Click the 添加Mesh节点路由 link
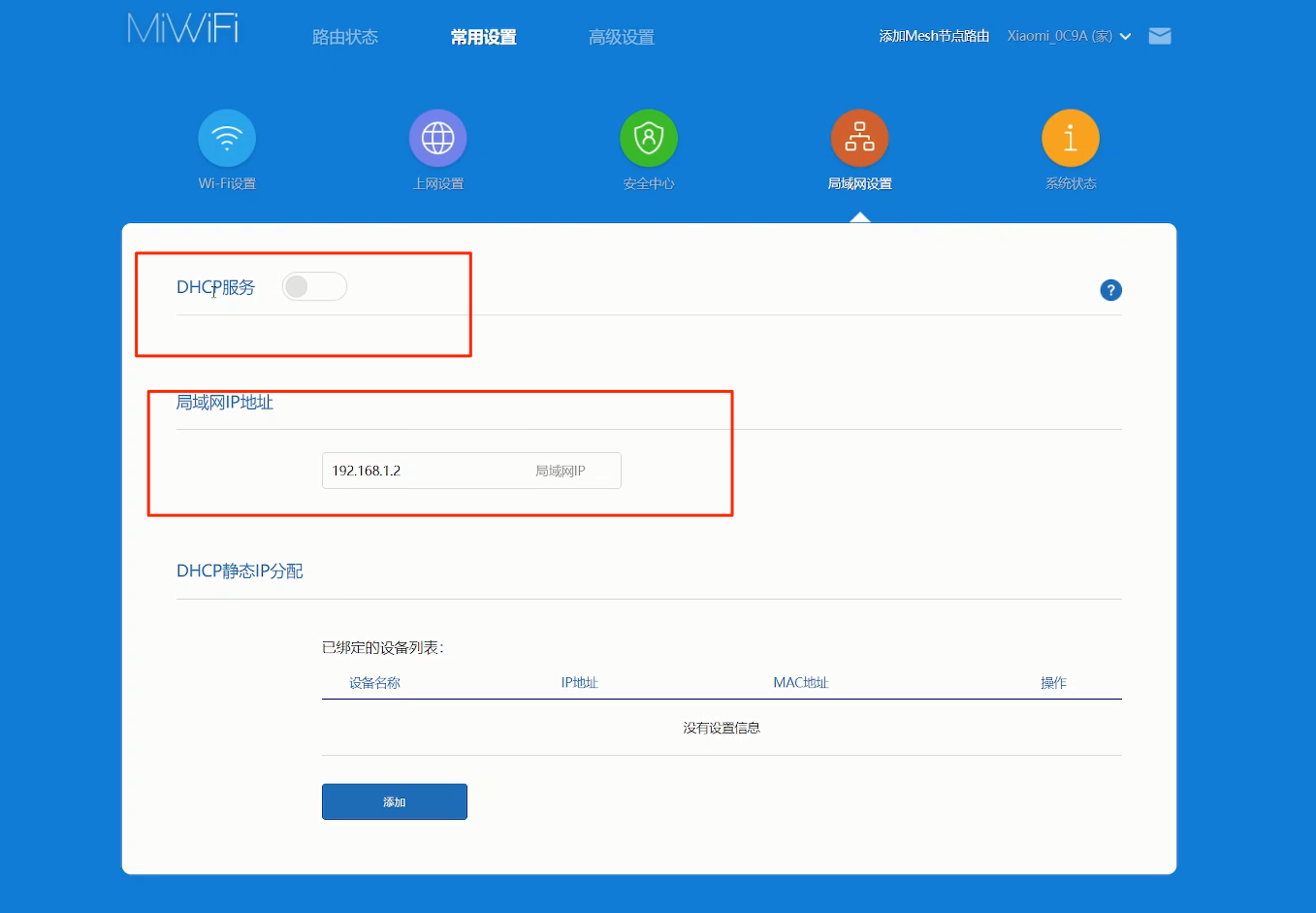 click(x=933, y=35)
